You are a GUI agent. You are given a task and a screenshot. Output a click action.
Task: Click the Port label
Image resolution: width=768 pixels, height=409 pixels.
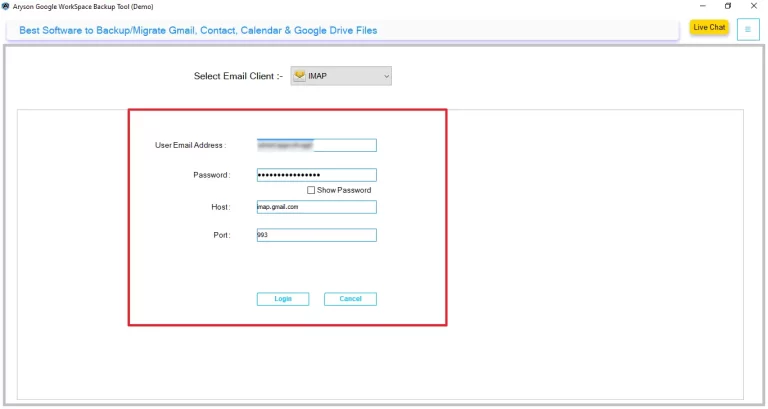coord(221,235)
